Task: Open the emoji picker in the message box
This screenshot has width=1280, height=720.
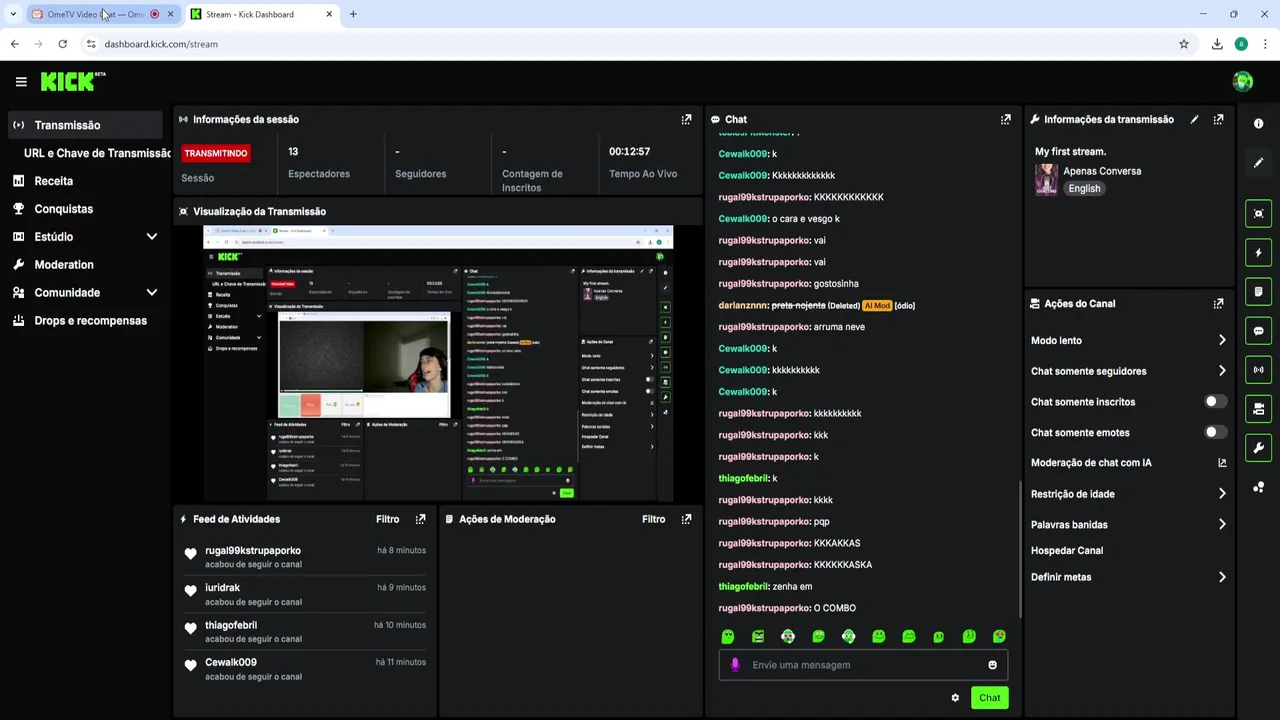Action: tap(992, 665)
